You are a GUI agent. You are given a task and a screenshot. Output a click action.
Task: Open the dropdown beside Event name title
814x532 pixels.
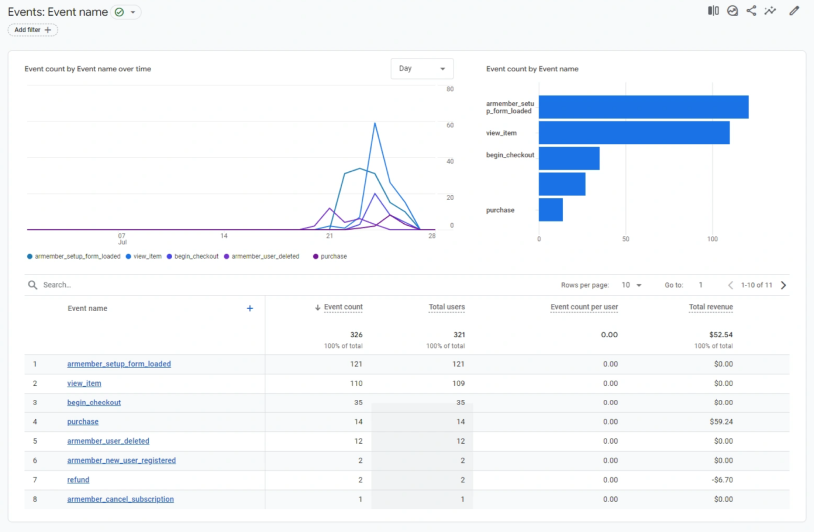pos(133,12)
